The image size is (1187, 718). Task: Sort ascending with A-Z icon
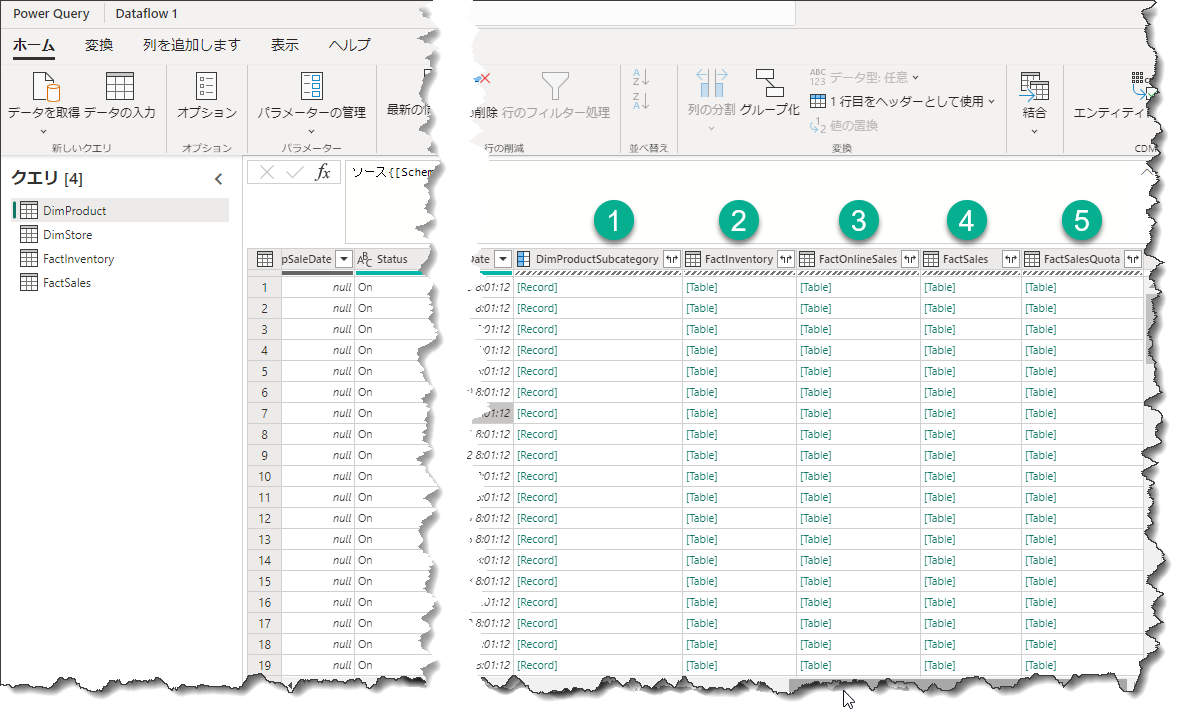640,77
